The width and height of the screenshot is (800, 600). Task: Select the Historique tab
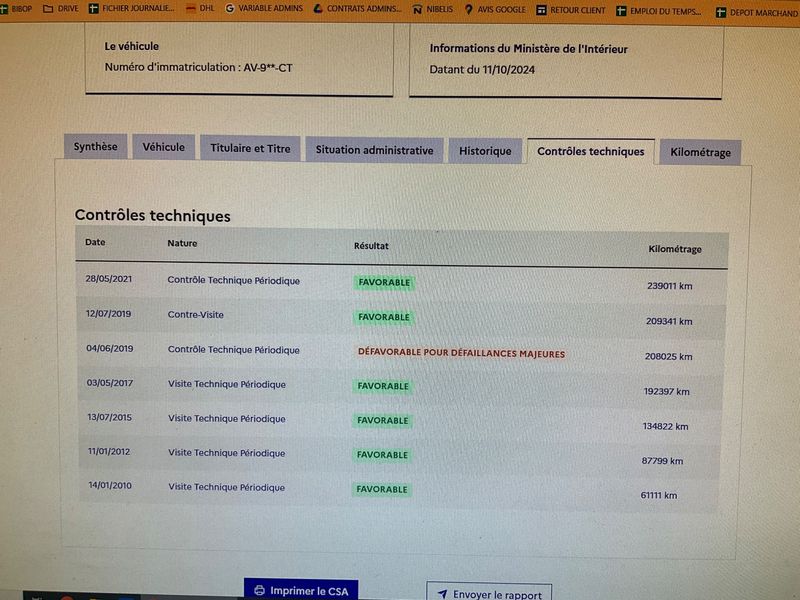pyautogui.click(x=485, y=151)
